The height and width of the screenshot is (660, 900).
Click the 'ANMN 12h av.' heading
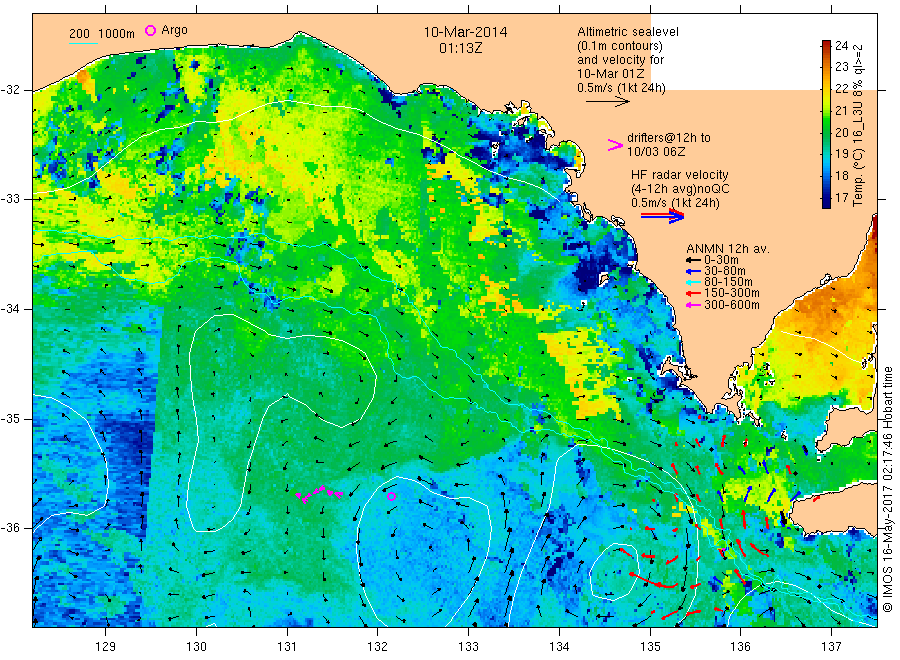tap(728, 249)
